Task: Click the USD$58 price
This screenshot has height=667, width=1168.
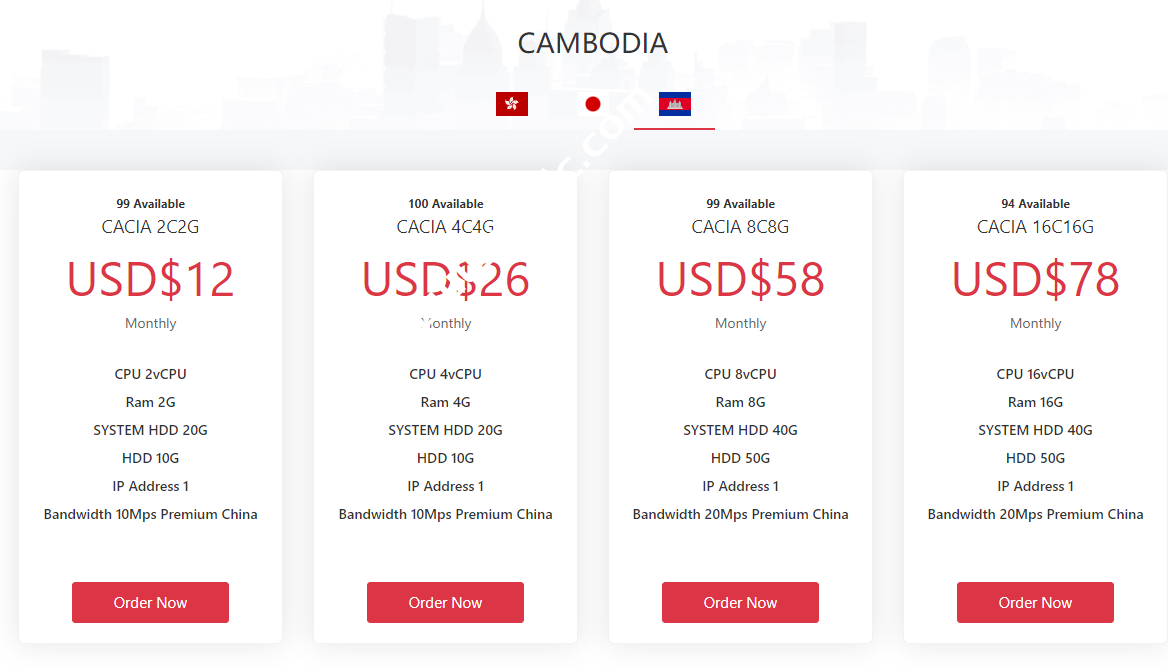Action: 740,280
